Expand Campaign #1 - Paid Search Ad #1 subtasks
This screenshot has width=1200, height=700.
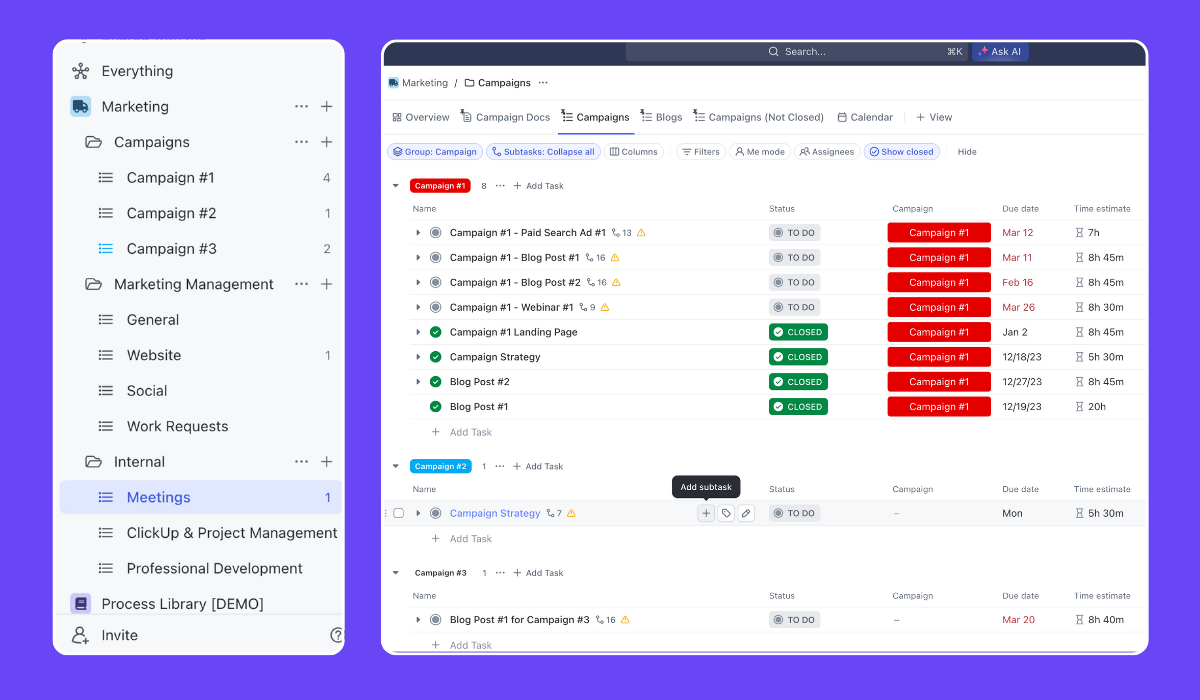pyautogui.click(x=418, y=233)
